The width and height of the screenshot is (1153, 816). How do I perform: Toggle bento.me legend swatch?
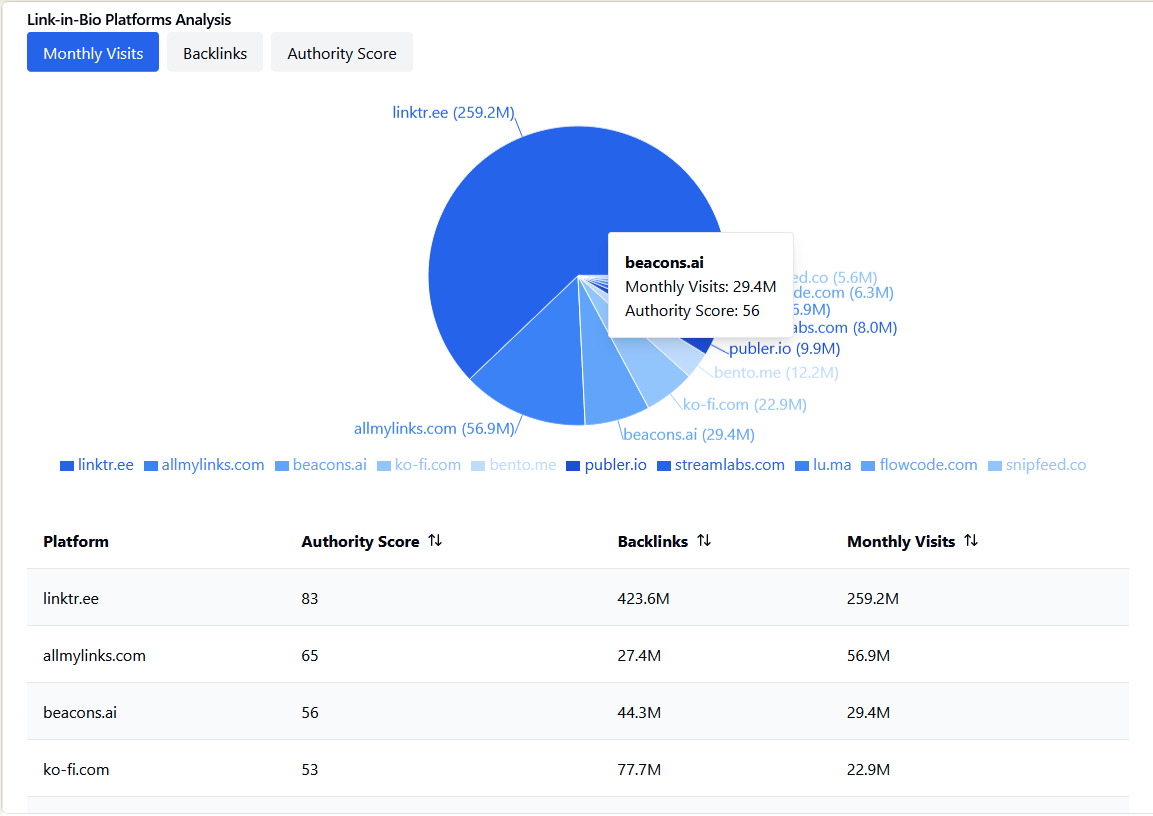(x=478, y=466)
